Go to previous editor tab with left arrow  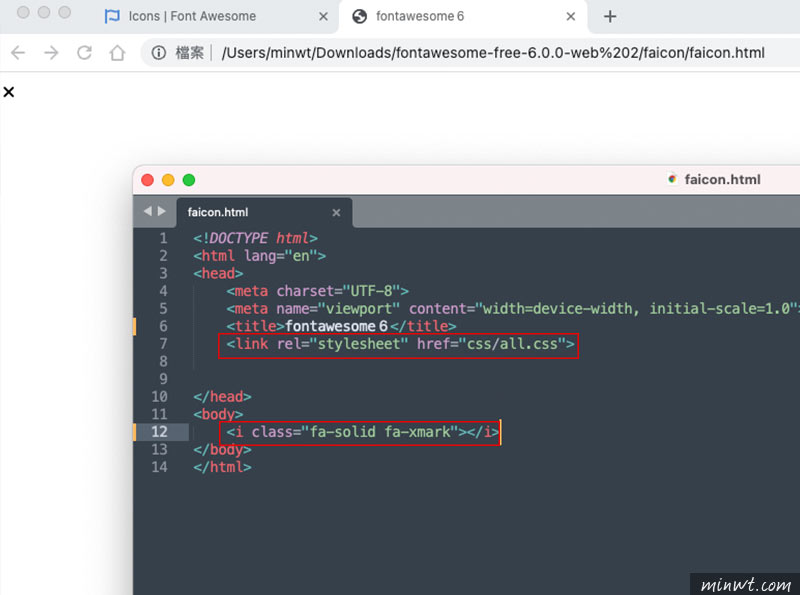pyautogui.click(x=147, y=211)
